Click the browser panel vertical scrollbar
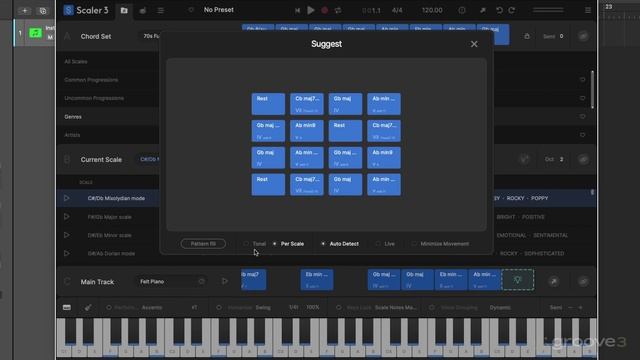640x360 pixels. 592,90
